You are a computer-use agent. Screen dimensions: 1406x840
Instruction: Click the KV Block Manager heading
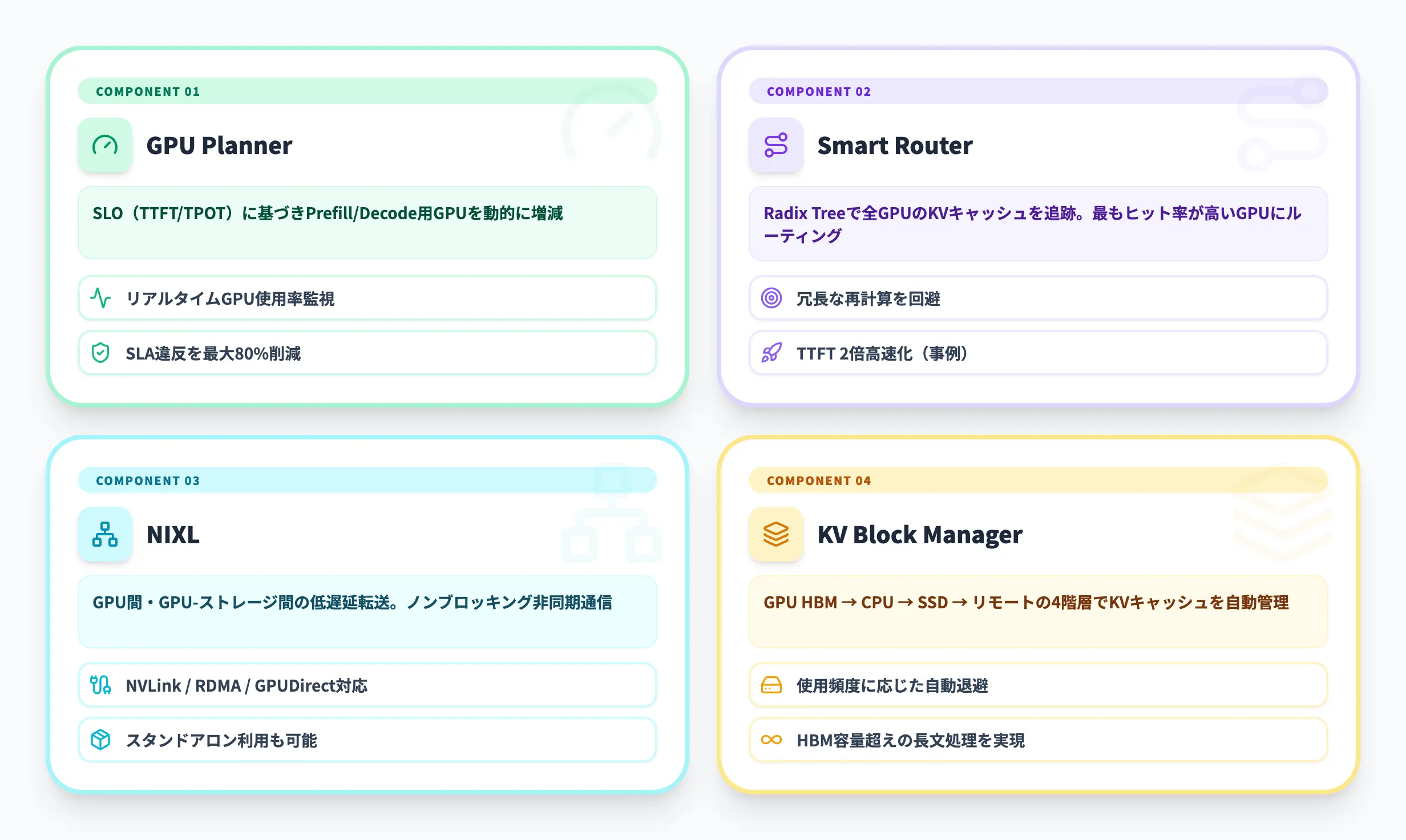920,535
